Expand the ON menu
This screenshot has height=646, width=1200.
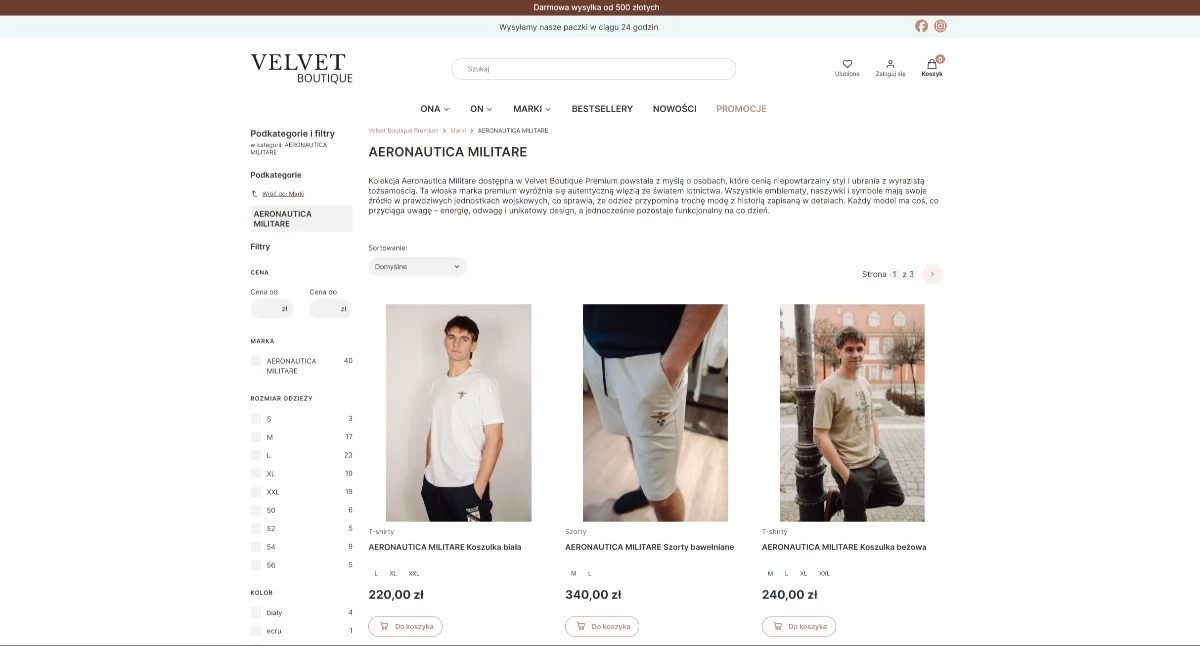click(481, 109)
